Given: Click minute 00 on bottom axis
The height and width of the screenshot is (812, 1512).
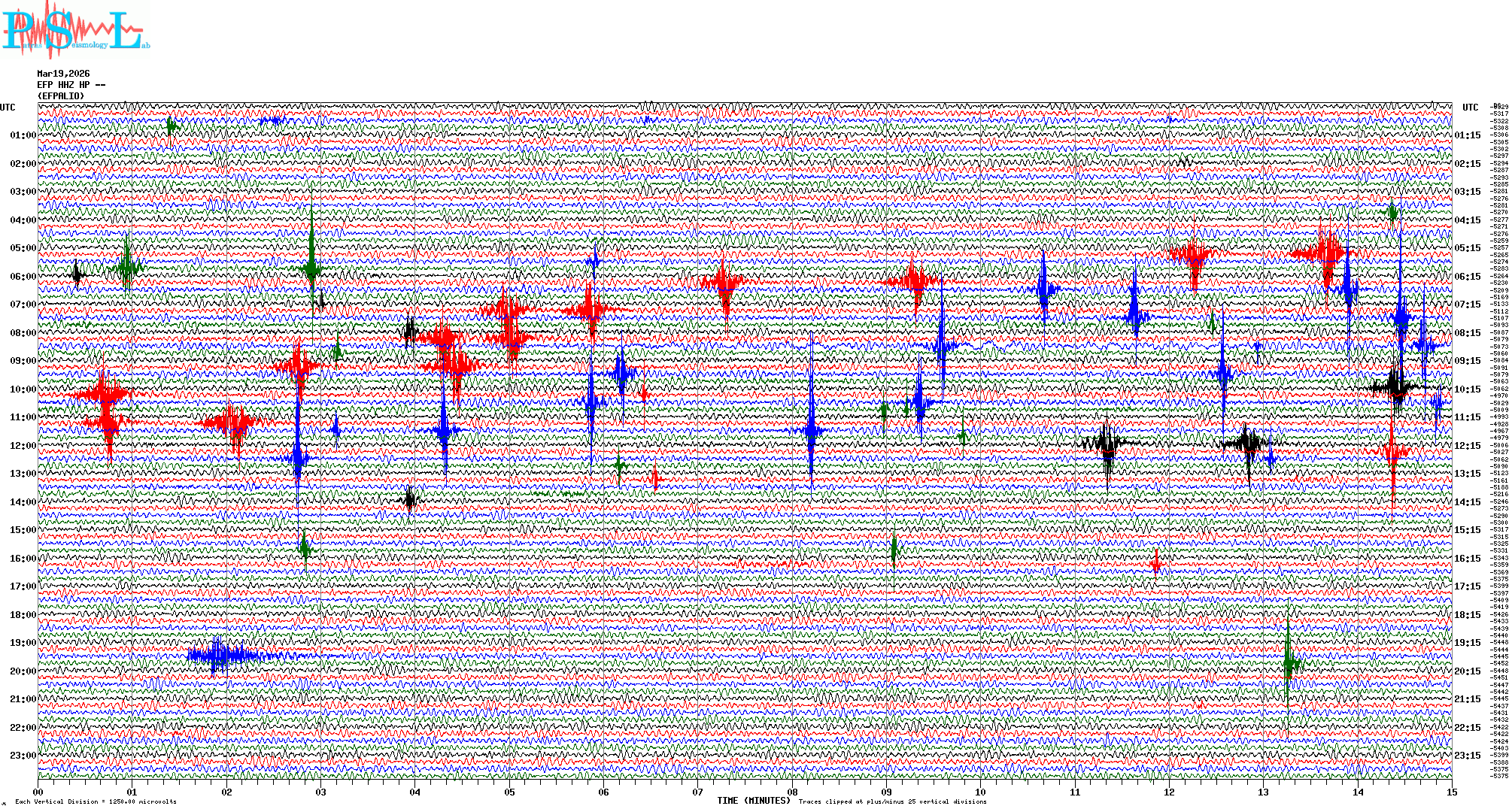Looking at the screenshot, I should 38,792.
